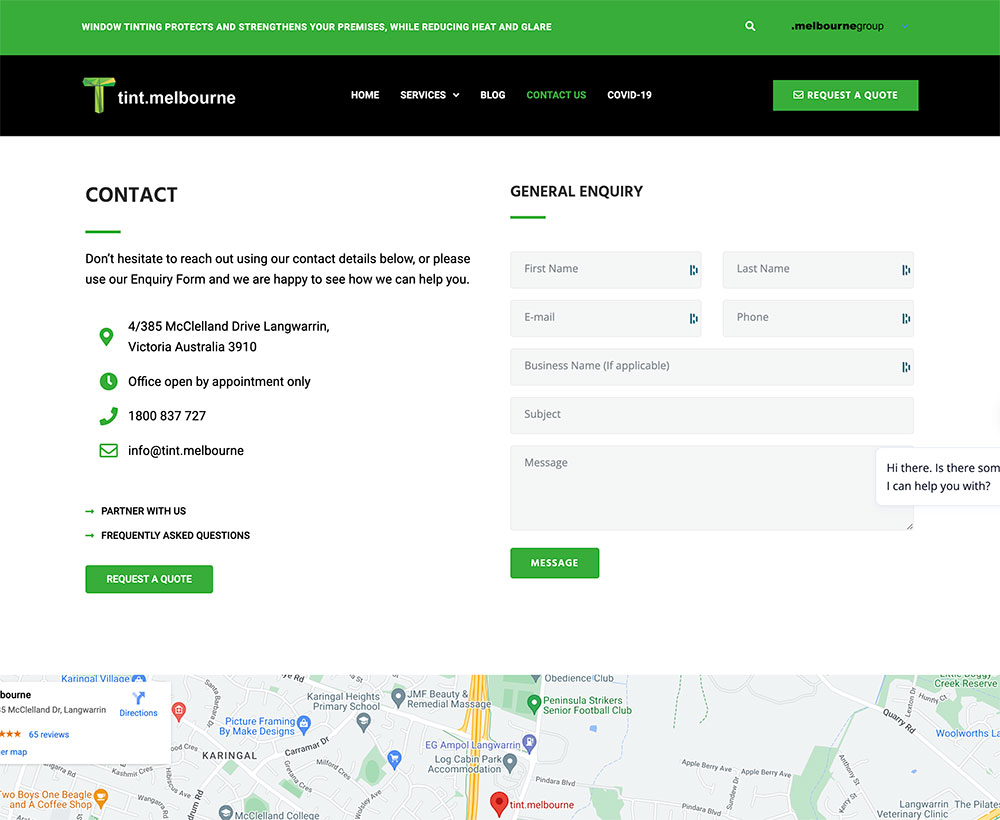This screenshot has height=820, width=1000.
Task: Open the COVID-19 page
Action: click(629, 95)
